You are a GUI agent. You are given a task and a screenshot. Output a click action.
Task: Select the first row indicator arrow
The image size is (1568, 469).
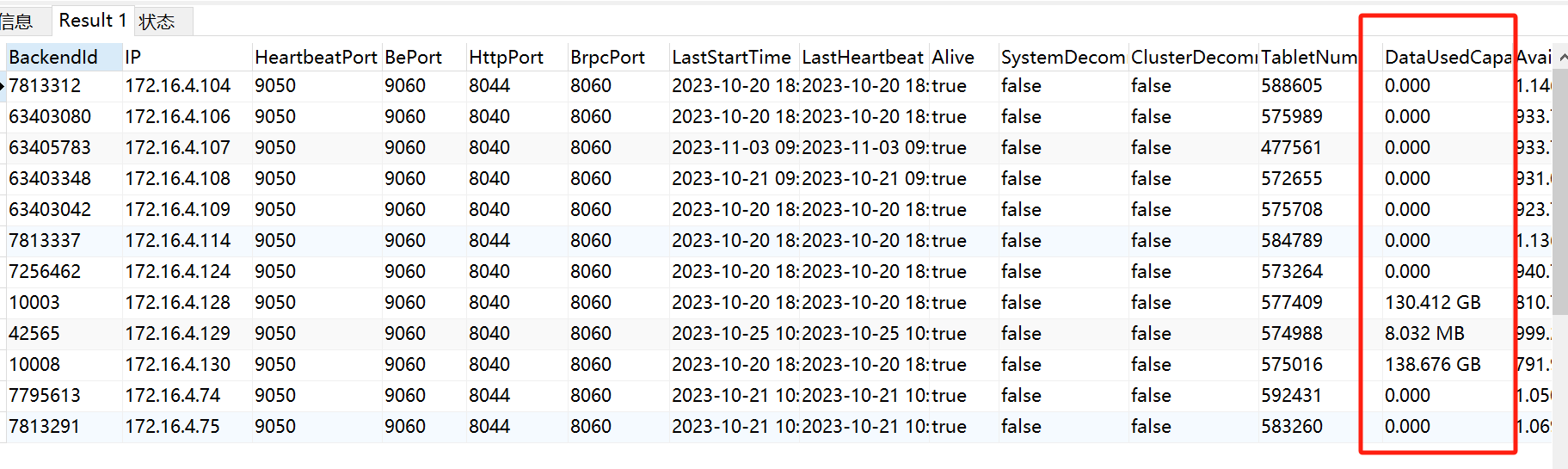pos(3,86)
